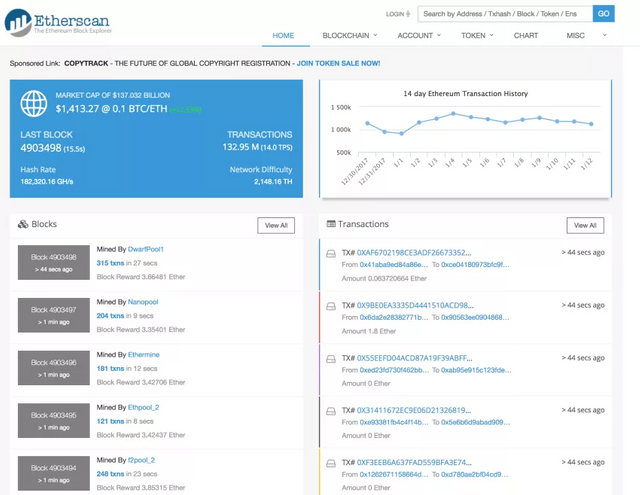Open transaction 0XF3EEB6A637FAD559BFA3E74

(414, 462)
